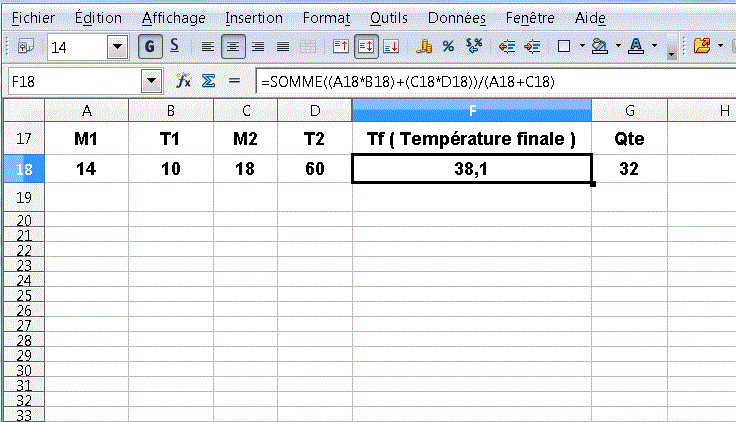Viewport: 736px width, 422px height.
Task: Click into the formula input line
Action: point(490,81)
